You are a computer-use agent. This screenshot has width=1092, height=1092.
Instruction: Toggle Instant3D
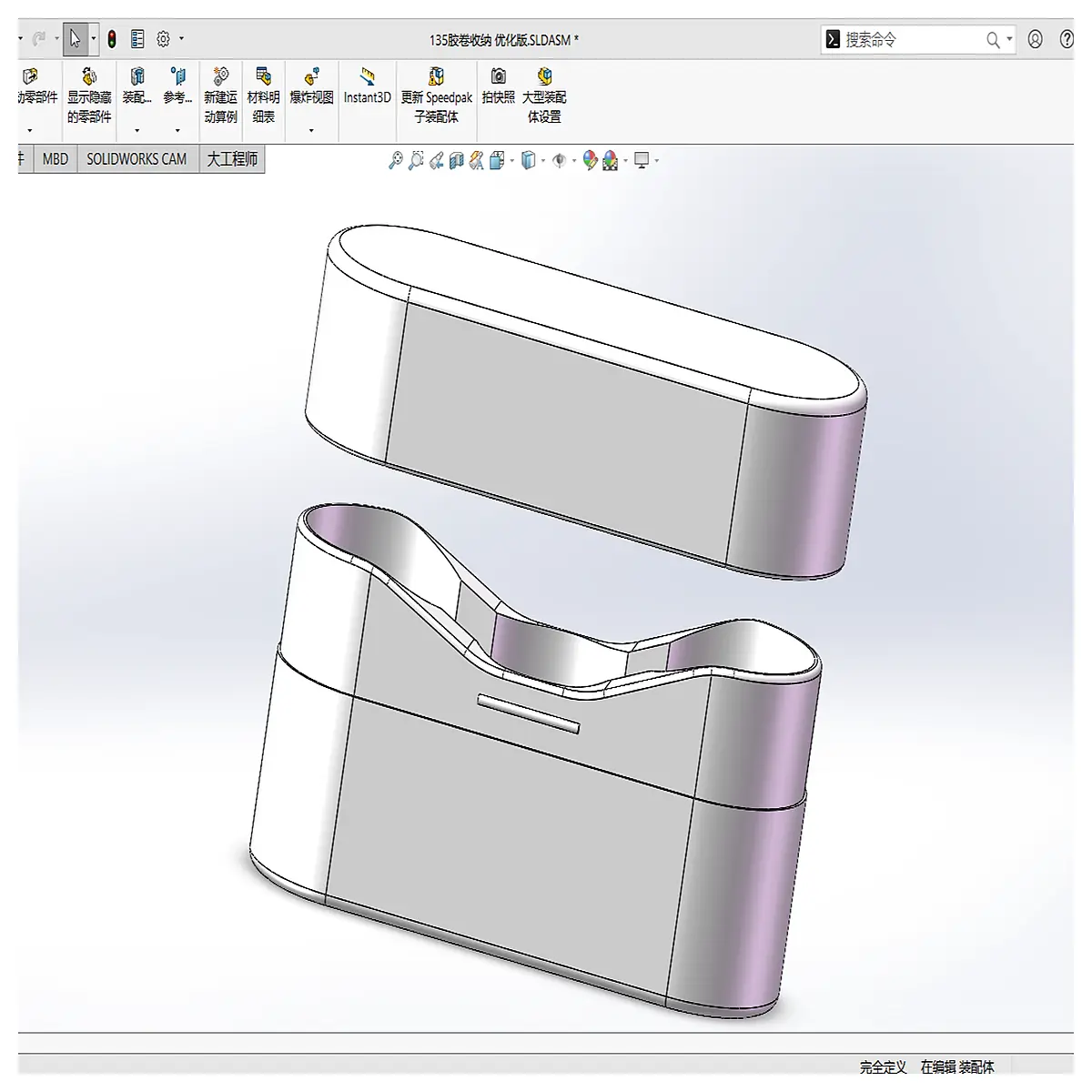pyautogui.click(x=367, y=87)
